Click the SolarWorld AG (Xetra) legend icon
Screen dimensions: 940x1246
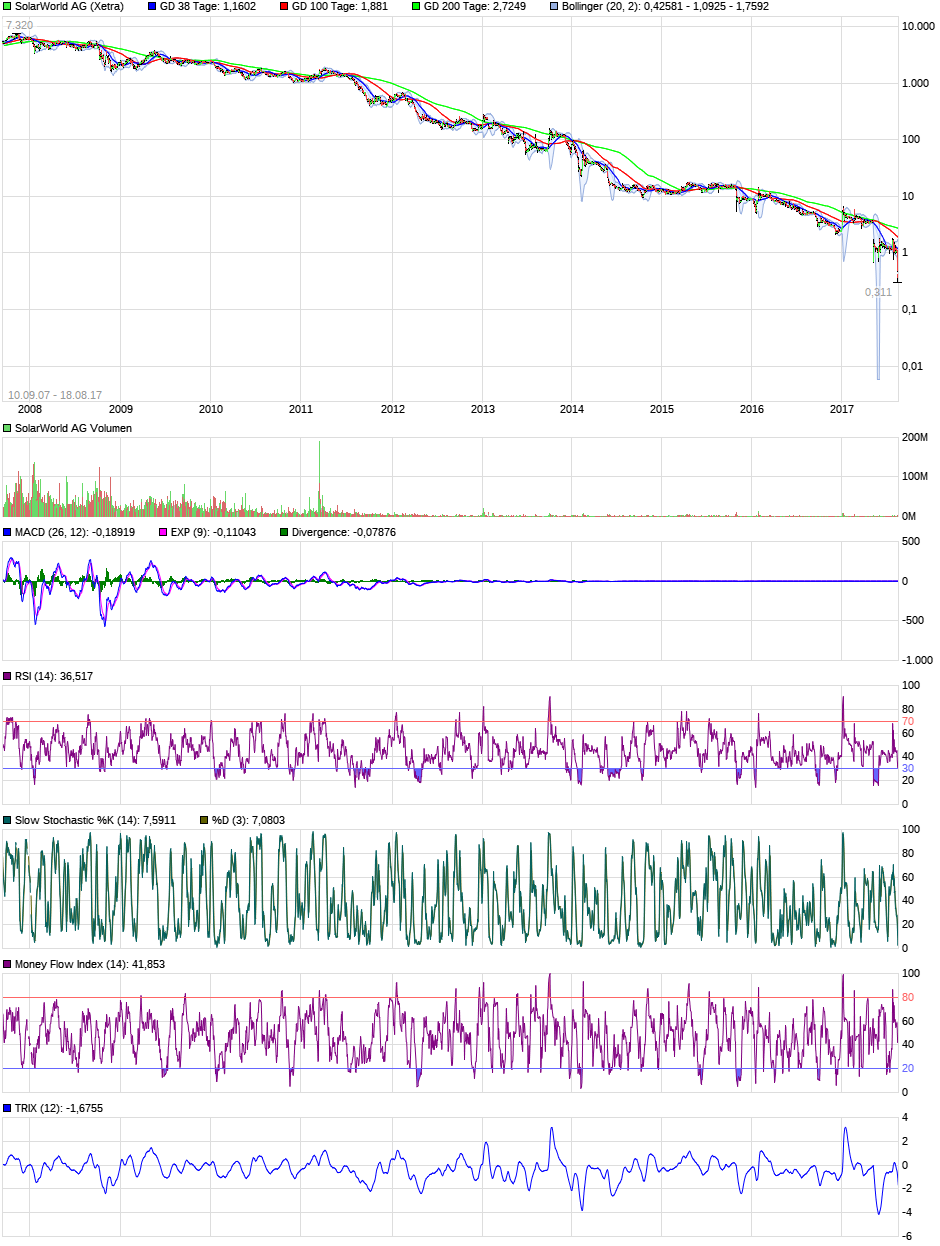pyautogui.click(x=8, y=7)
